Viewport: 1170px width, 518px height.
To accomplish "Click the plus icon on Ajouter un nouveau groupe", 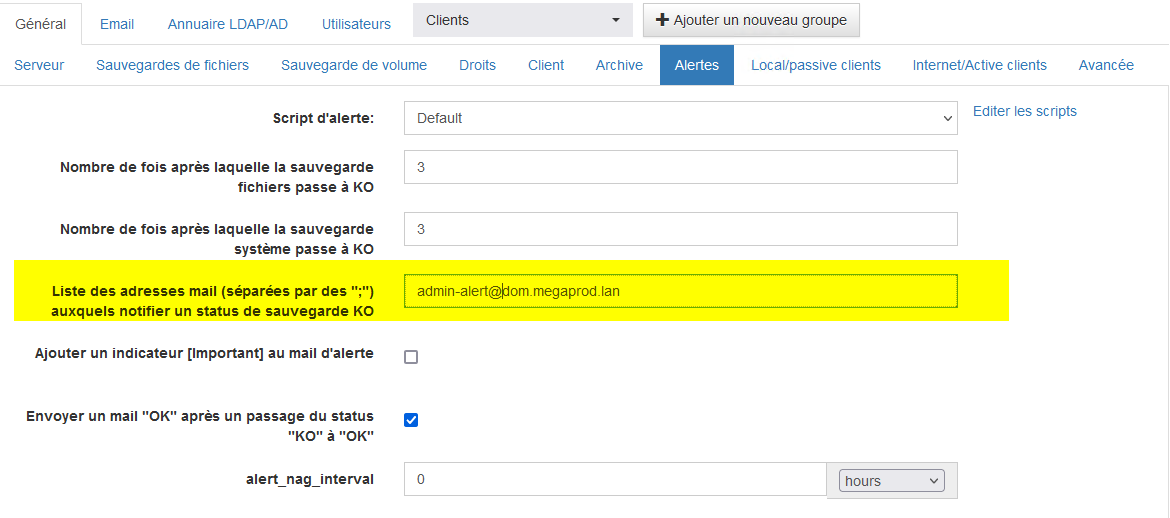I will pos(662,20).
